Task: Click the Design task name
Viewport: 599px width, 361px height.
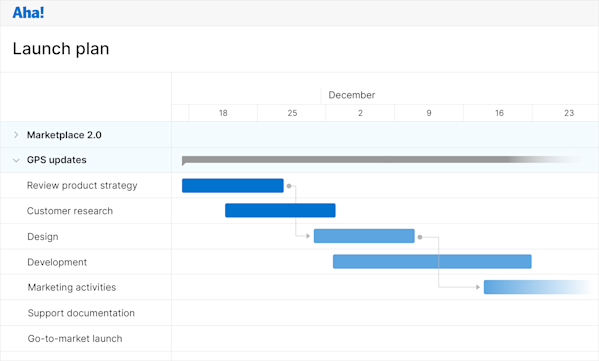Action: click(43, 236)
